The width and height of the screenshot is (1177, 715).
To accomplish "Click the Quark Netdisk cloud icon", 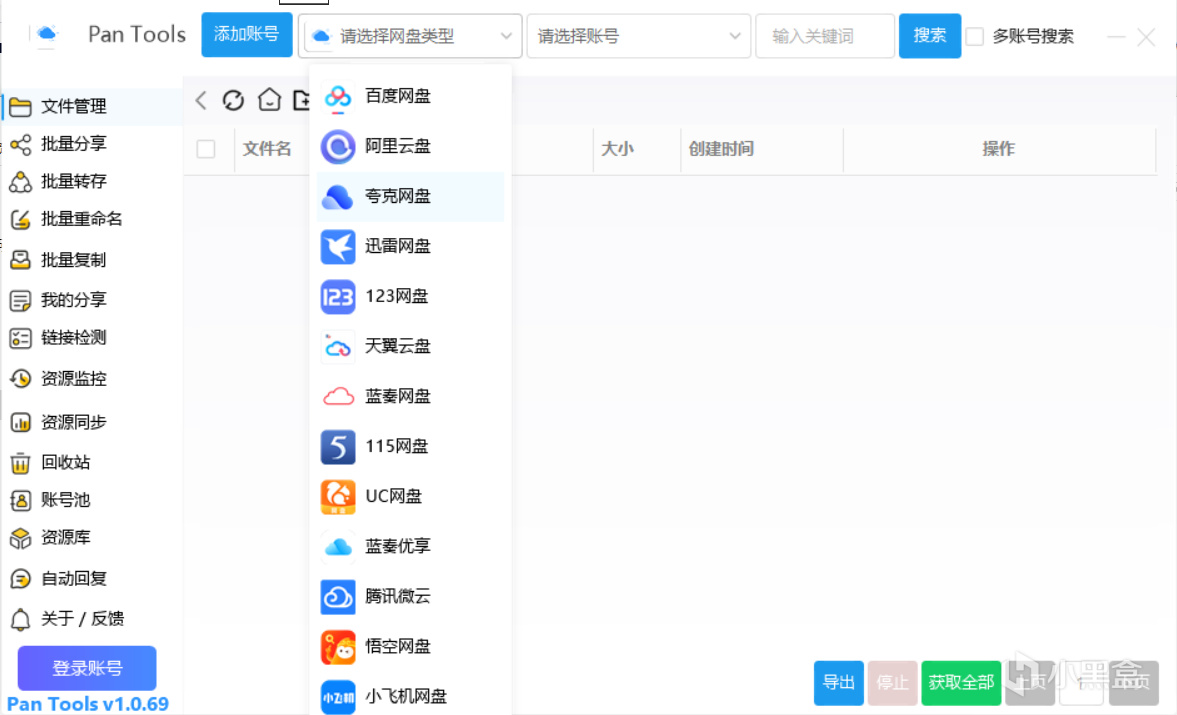I will pos(338,197).
